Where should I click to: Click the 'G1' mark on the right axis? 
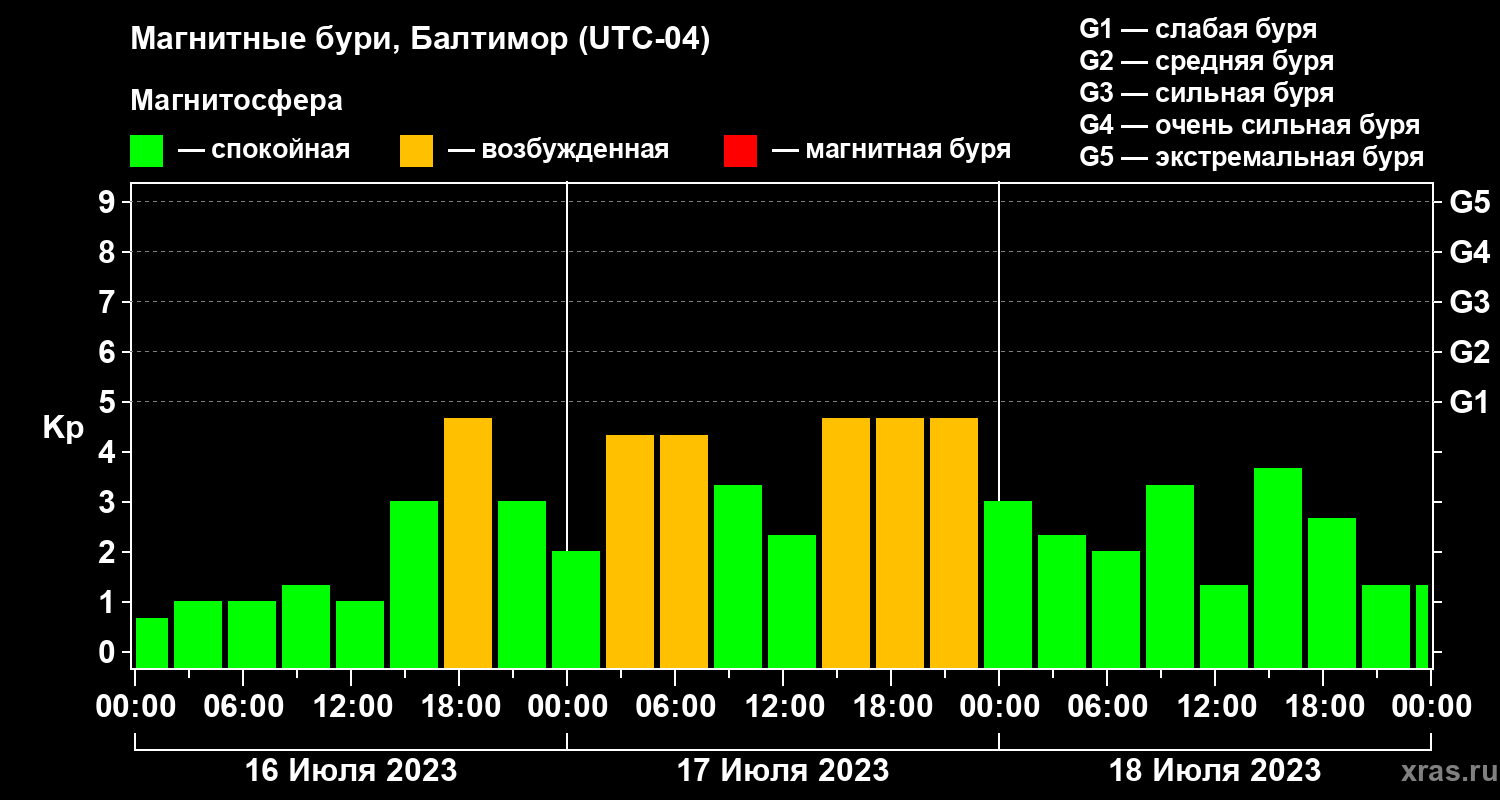coord(1469,403)
